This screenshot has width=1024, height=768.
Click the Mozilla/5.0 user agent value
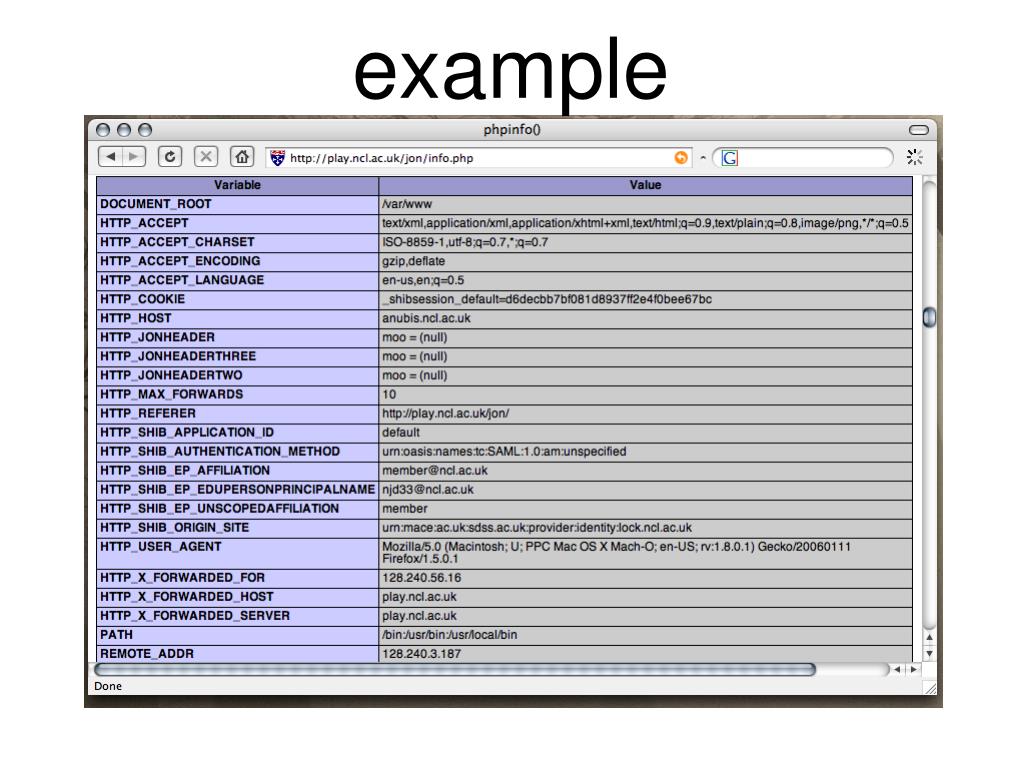tap(645, 552)
